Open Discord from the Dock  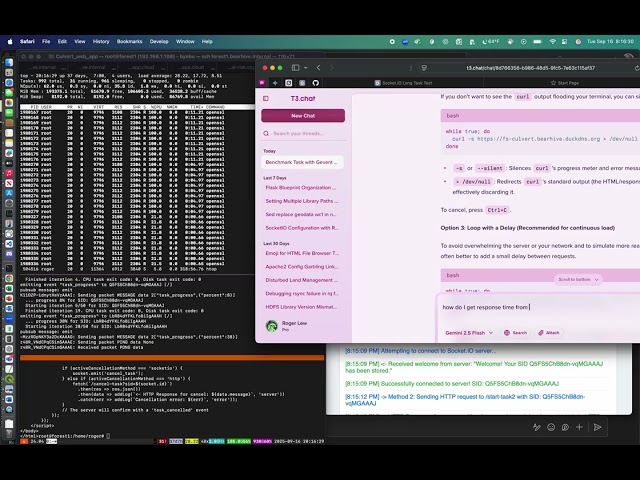pos(9,254)
